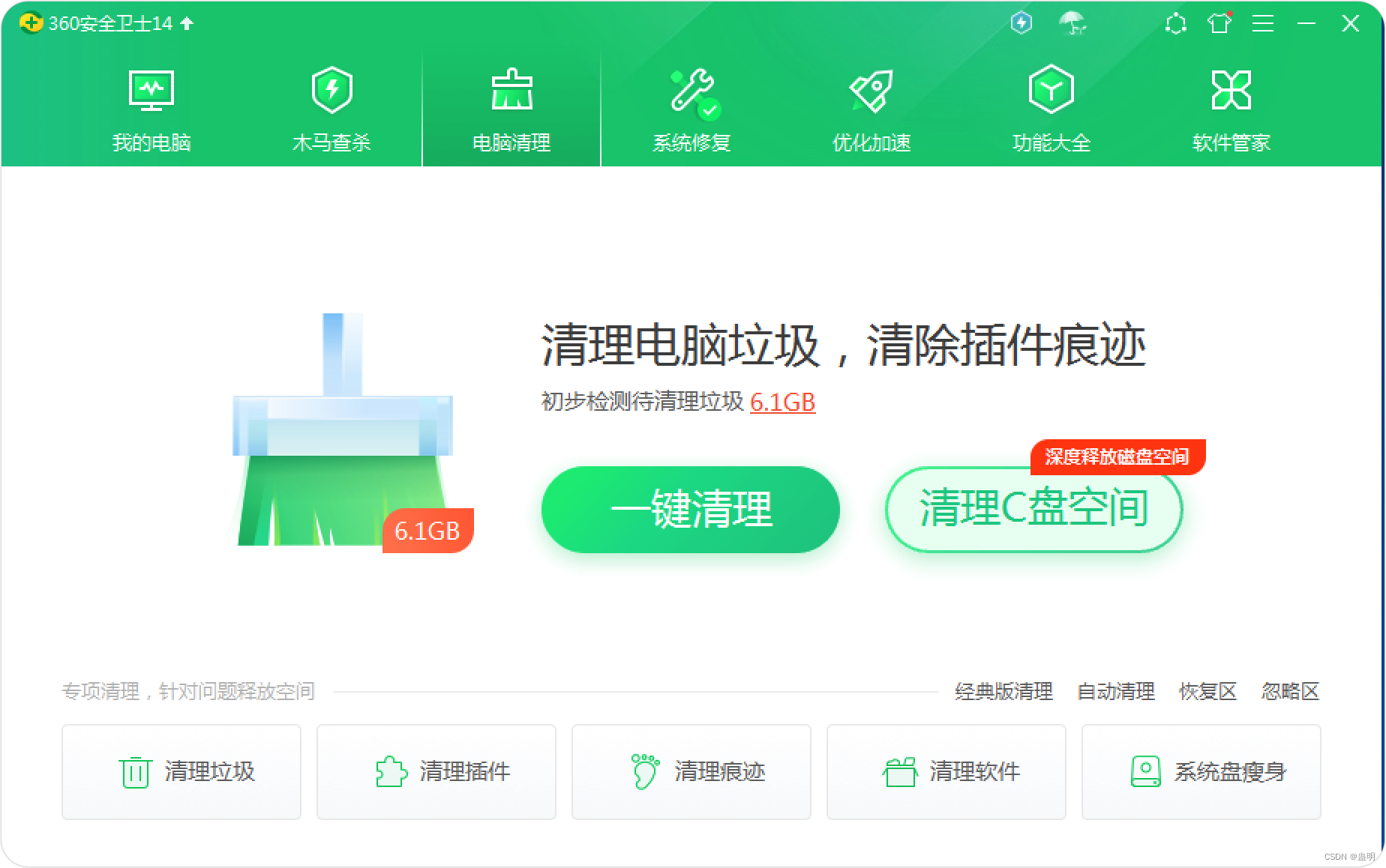Click the disk icon for 系统盘瘦身
Viewport: 1386px width, 868px height.
coord(1144,771)
